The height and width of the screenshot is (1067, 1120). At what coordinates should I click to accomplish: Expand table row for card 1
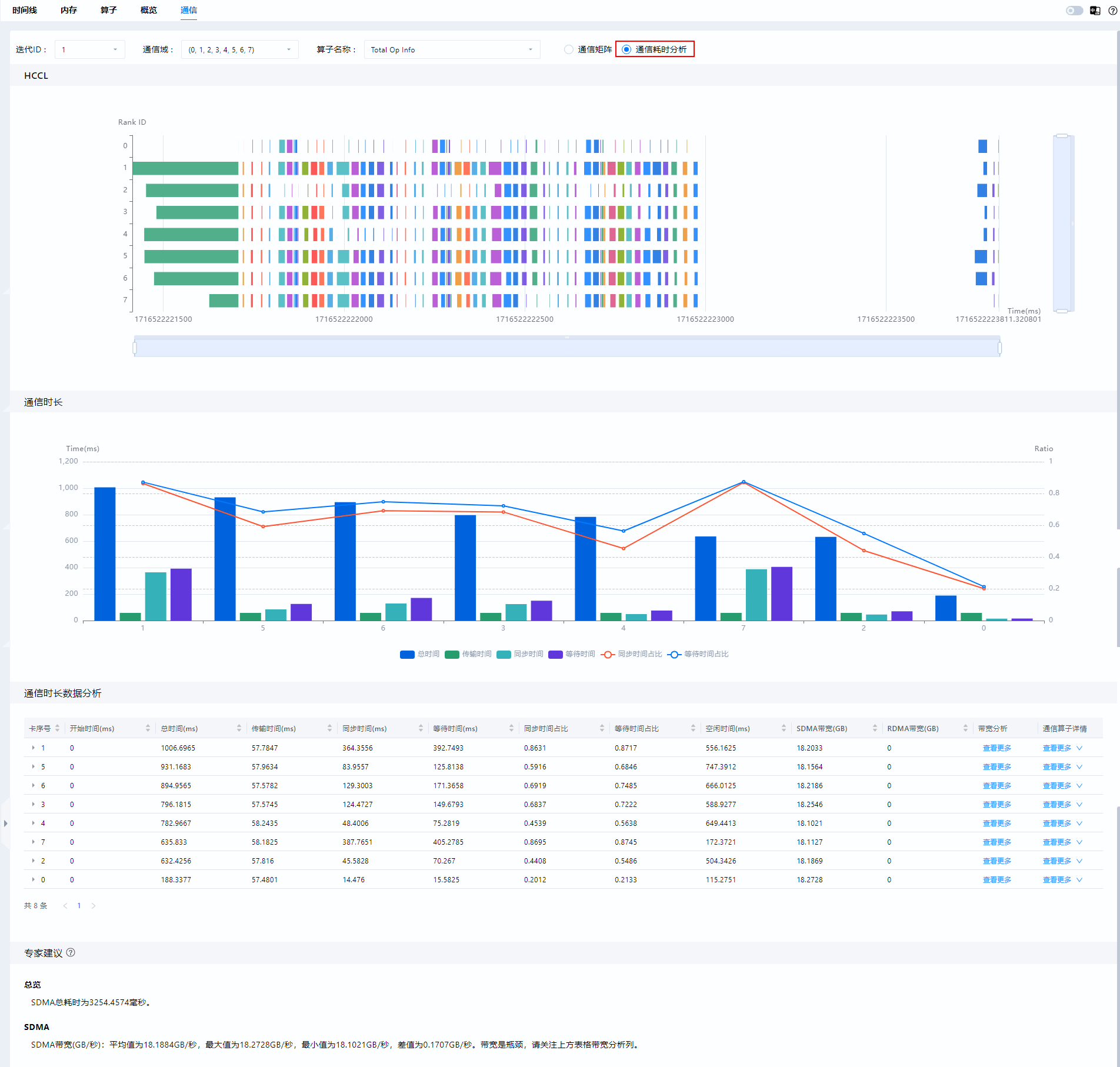pyautogui.click(x=33, y=748)
